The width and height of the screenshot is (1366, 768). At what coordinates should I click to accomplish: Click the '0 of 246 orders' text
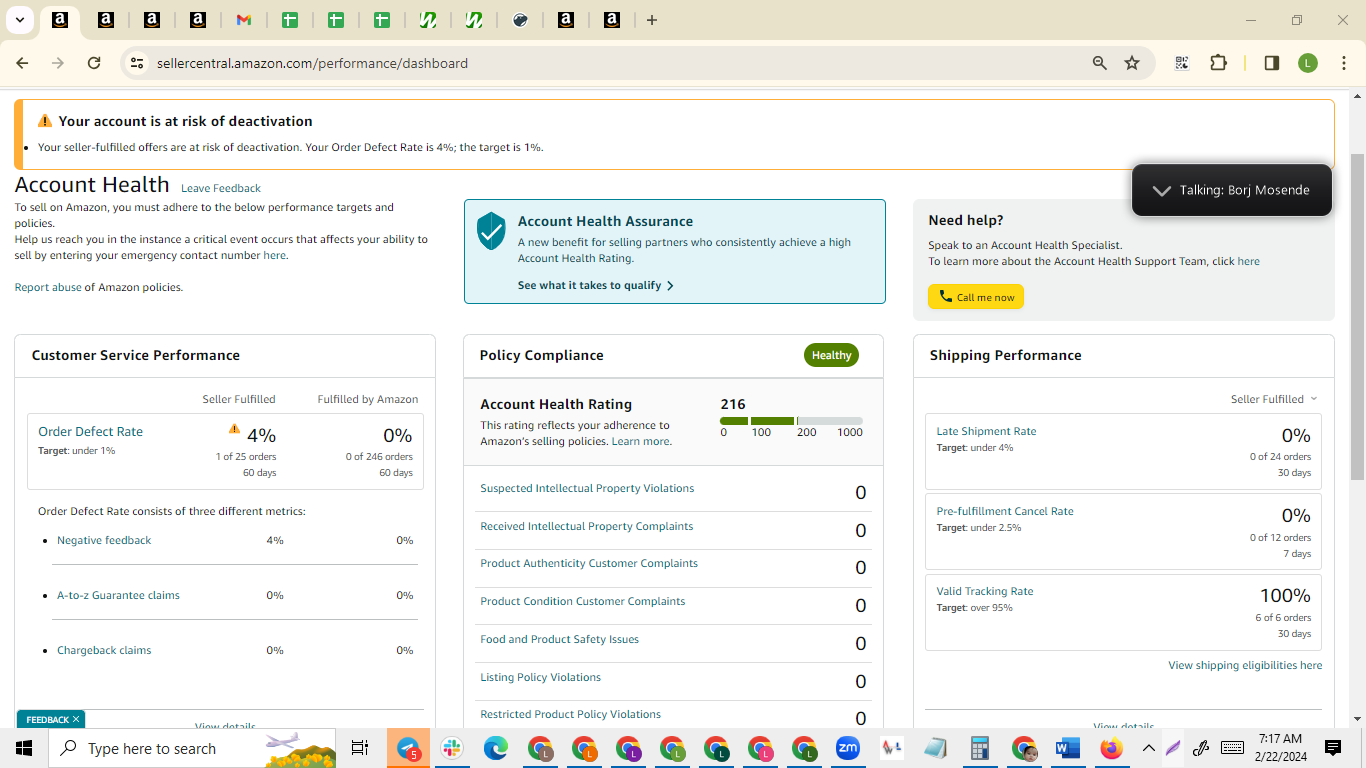point(379,456)
